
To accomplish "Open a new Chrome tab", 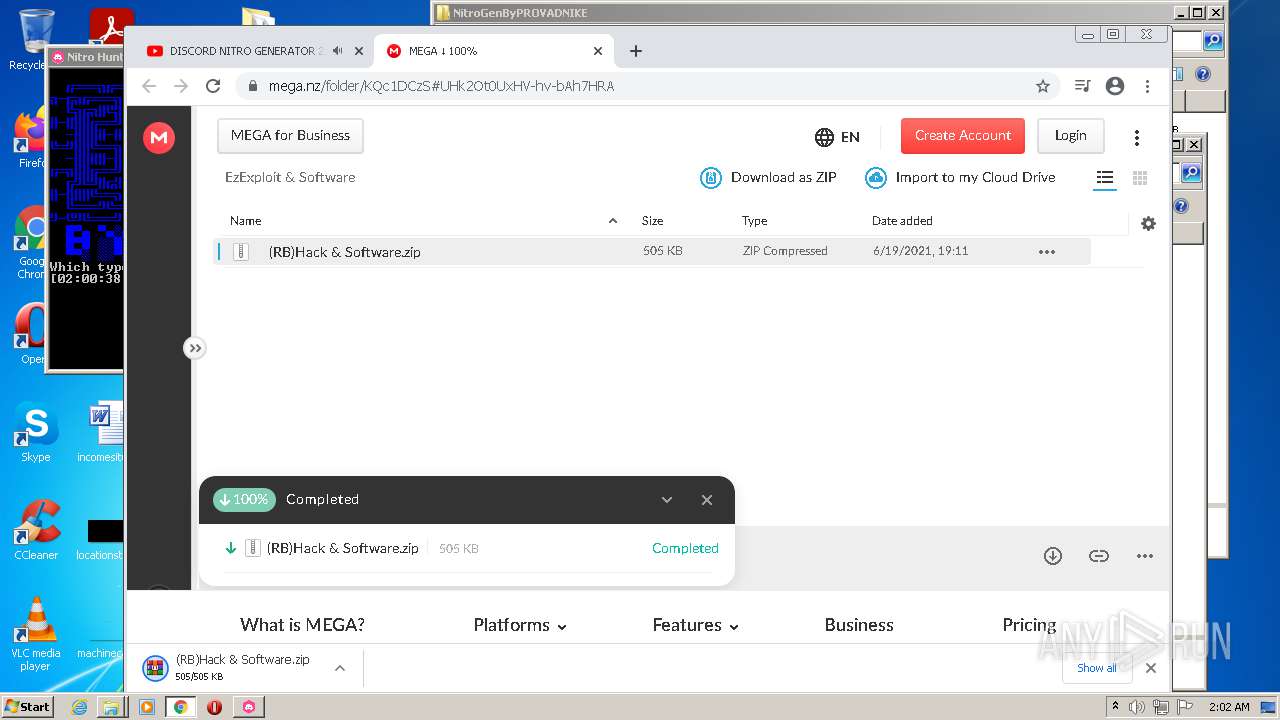I will 636,51.
